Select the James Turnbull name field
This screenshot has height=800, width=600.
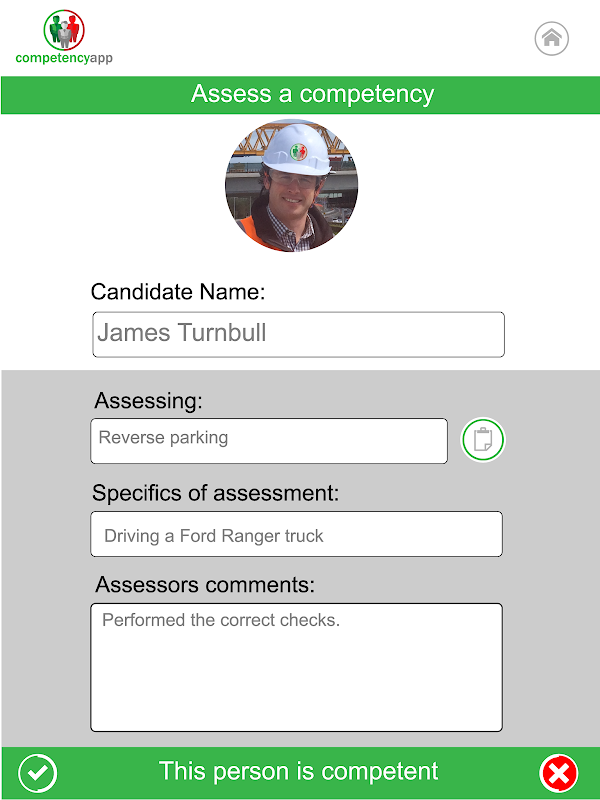[x=298, y=334]
